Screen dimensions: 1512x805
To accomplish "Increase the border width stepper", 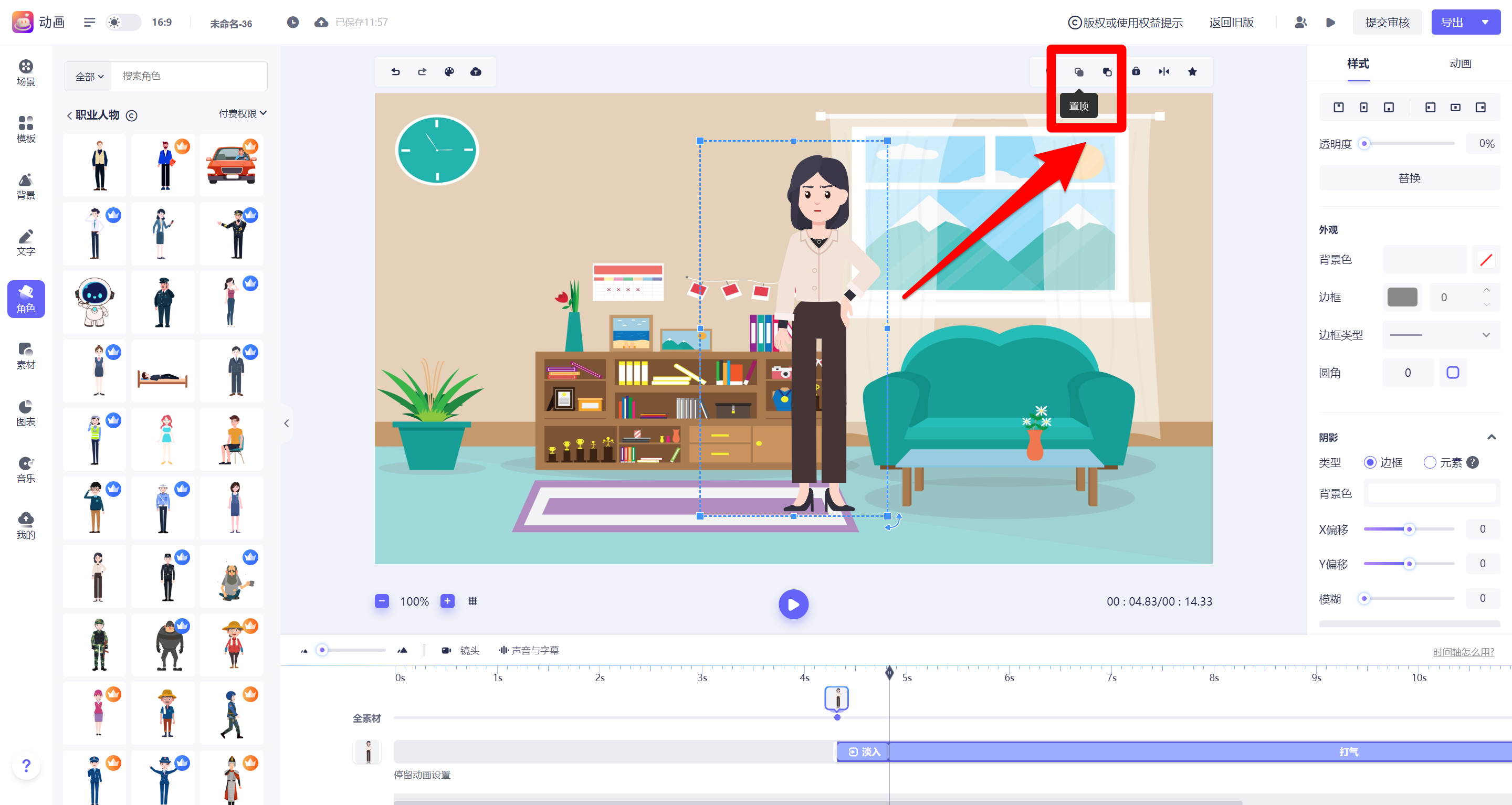I will (1487, 290).
